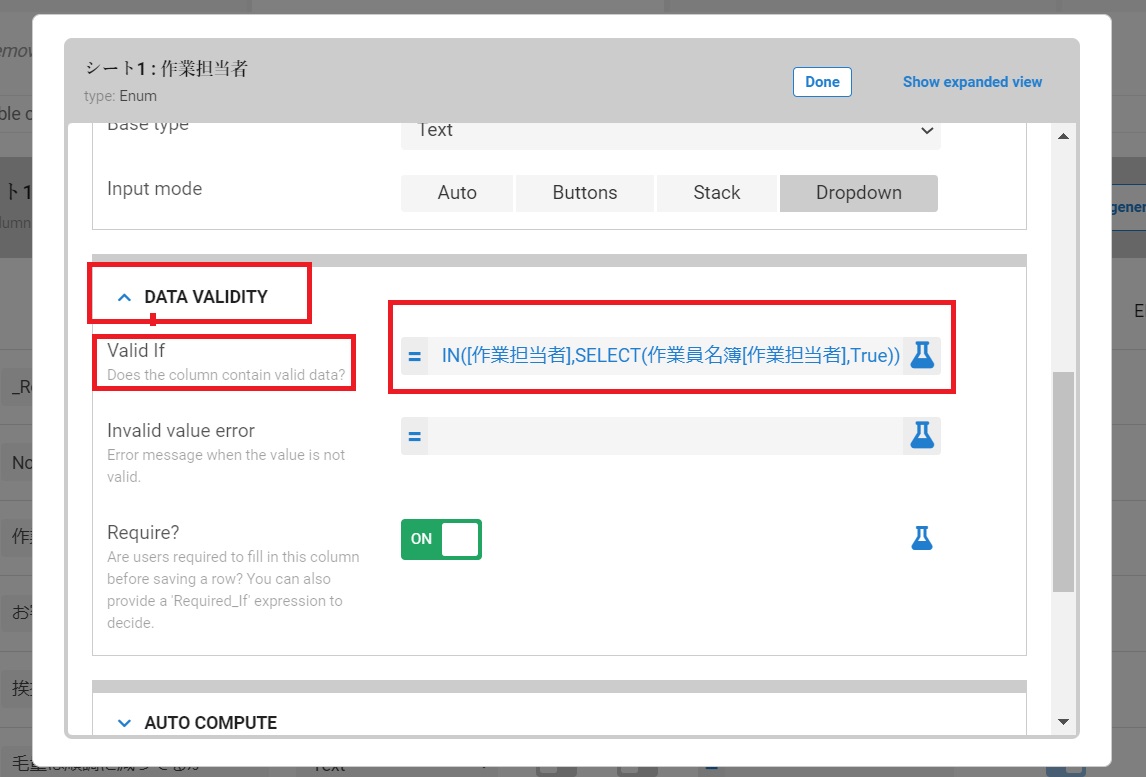Click the vertical scrollbar thumb

pyautogui.click(x=1063, y=482)
